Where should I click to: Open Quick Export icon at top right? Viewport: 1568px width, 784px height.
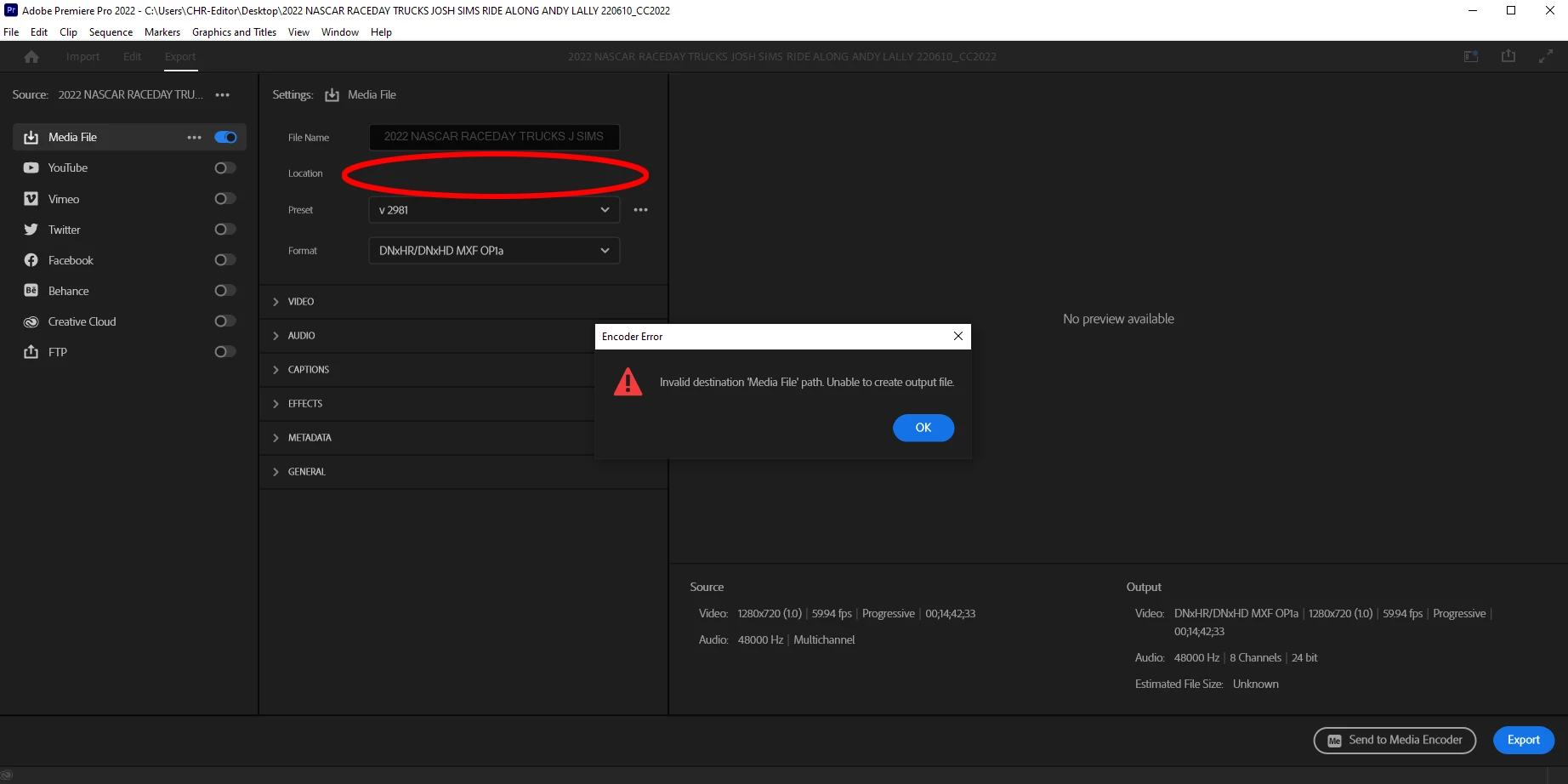tap(1508, 56)
